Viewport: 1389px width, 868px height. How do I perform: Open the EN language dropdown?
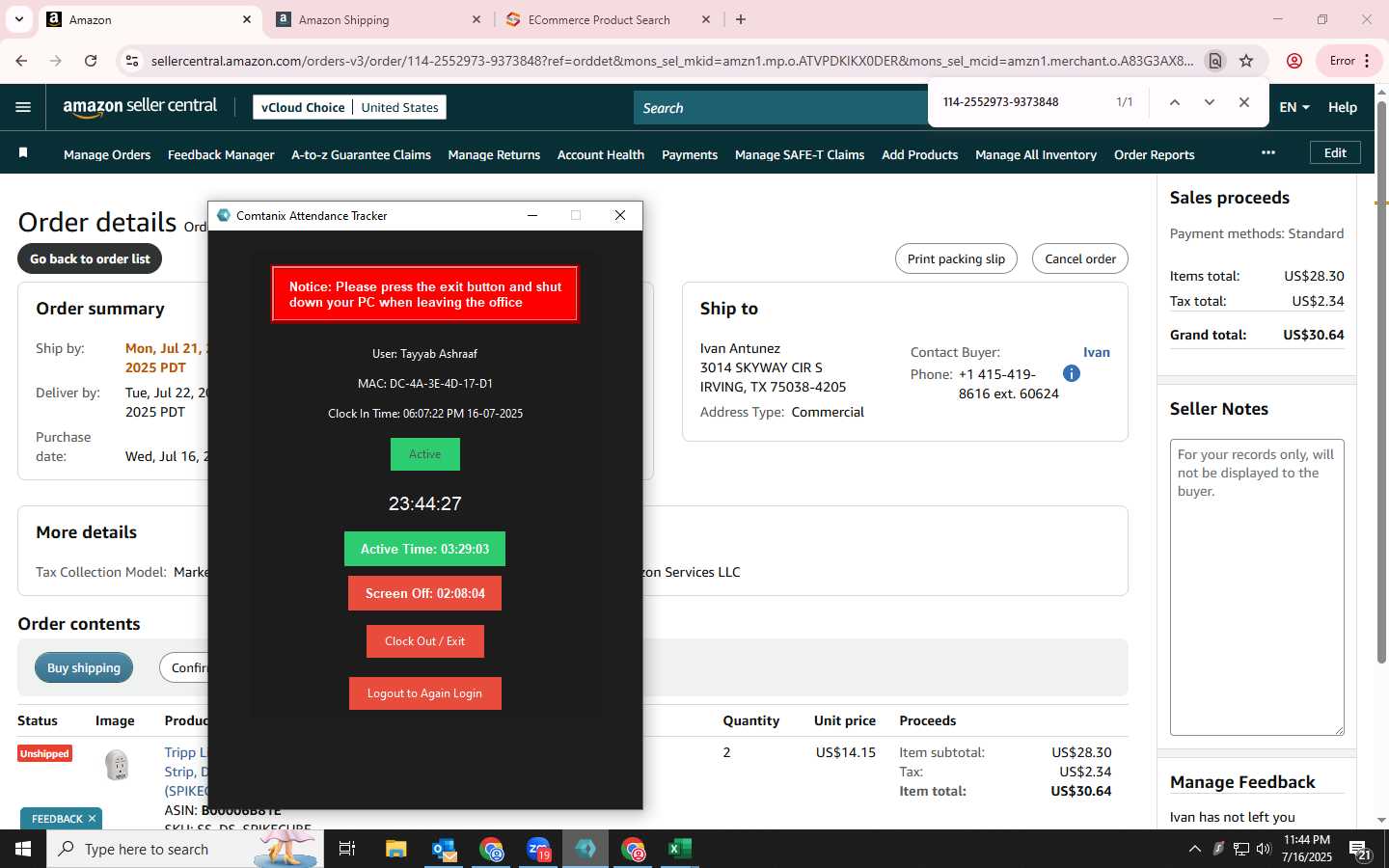(x=1294, y=107)
